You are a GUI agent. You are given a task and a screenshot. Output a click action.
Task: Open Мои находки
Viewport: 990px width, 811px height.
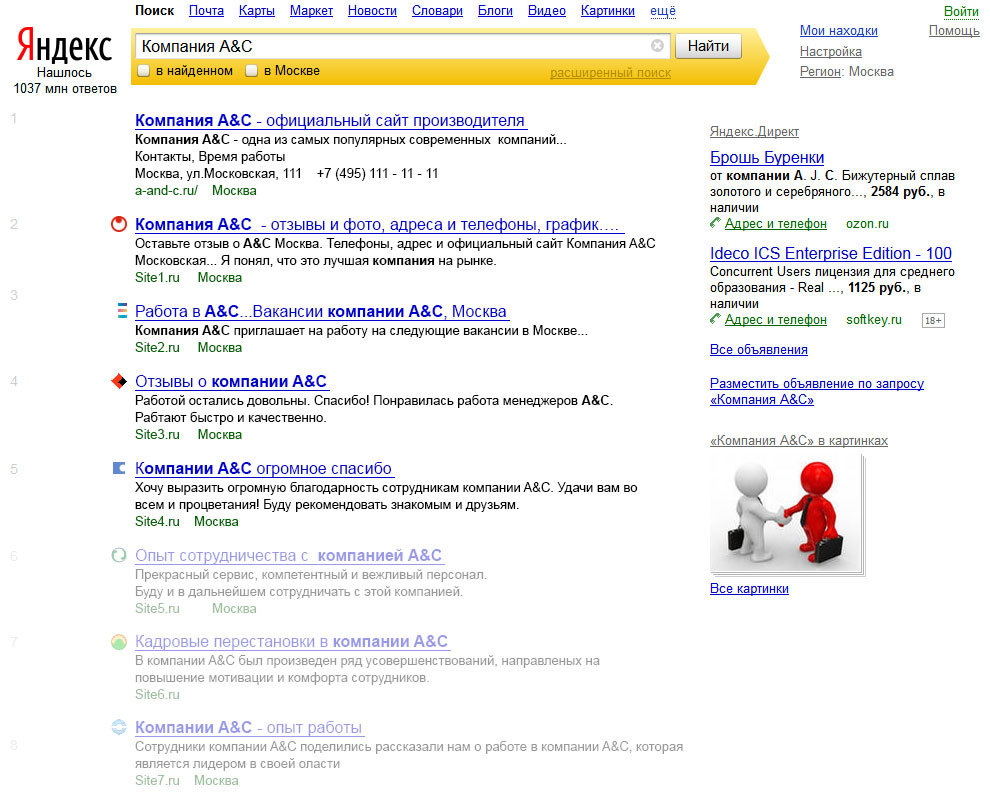[838, 30]
